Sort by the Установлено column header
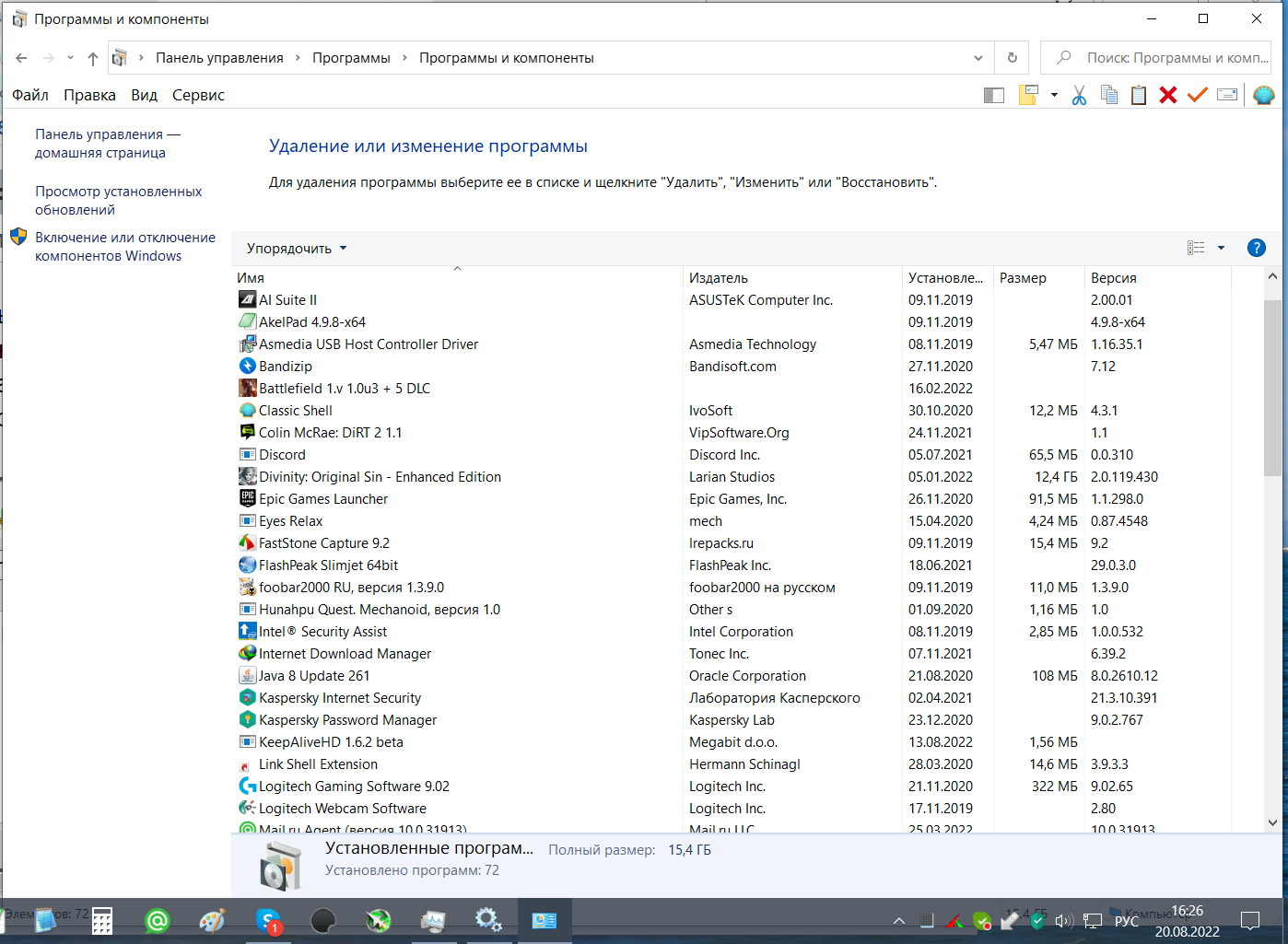1288x944 pixels. (948, 277)
